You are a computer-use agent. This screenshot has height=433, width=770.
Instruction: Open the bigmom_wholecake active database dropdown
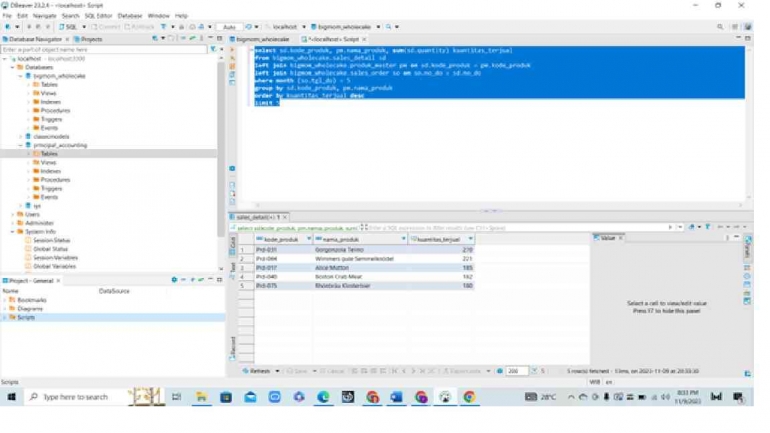point(345,27)
